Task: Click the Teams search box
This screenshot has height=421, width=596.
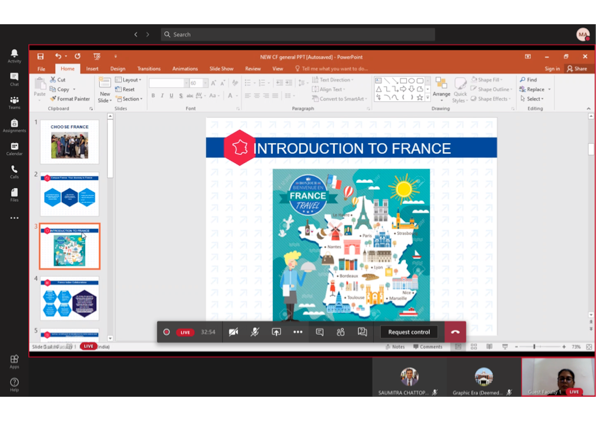Action: coord(298,35)
